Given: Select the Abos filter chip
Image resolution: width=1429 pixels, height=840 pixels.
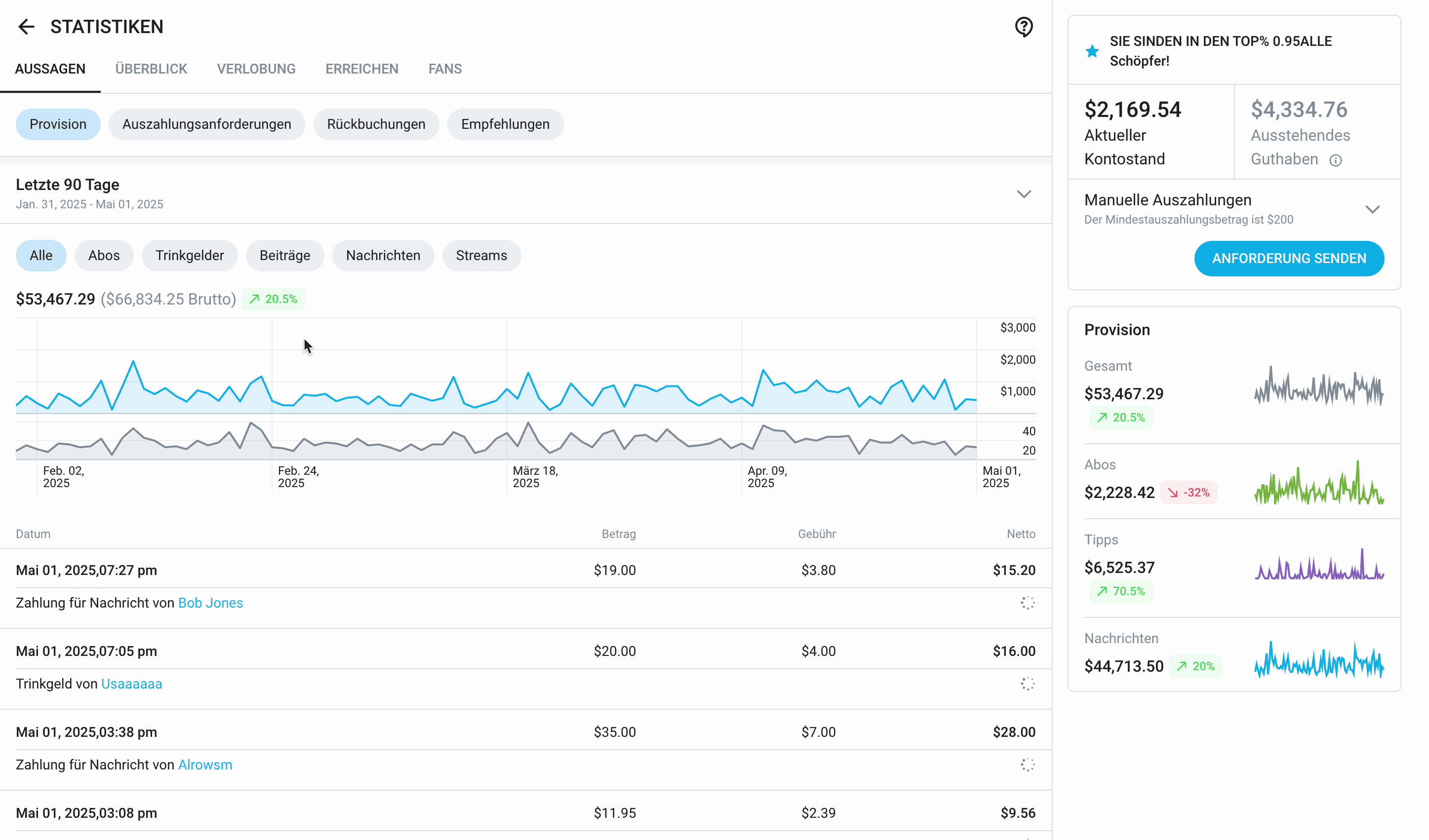Looking at the screenshot, I should point(104,256).
